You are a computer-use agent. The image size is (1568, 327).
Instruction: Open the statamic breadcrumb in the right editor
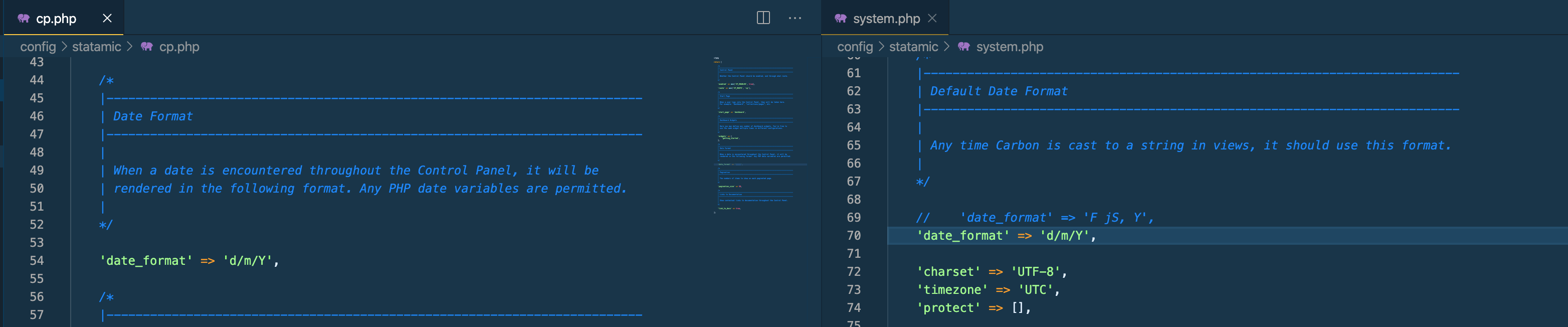913,46
